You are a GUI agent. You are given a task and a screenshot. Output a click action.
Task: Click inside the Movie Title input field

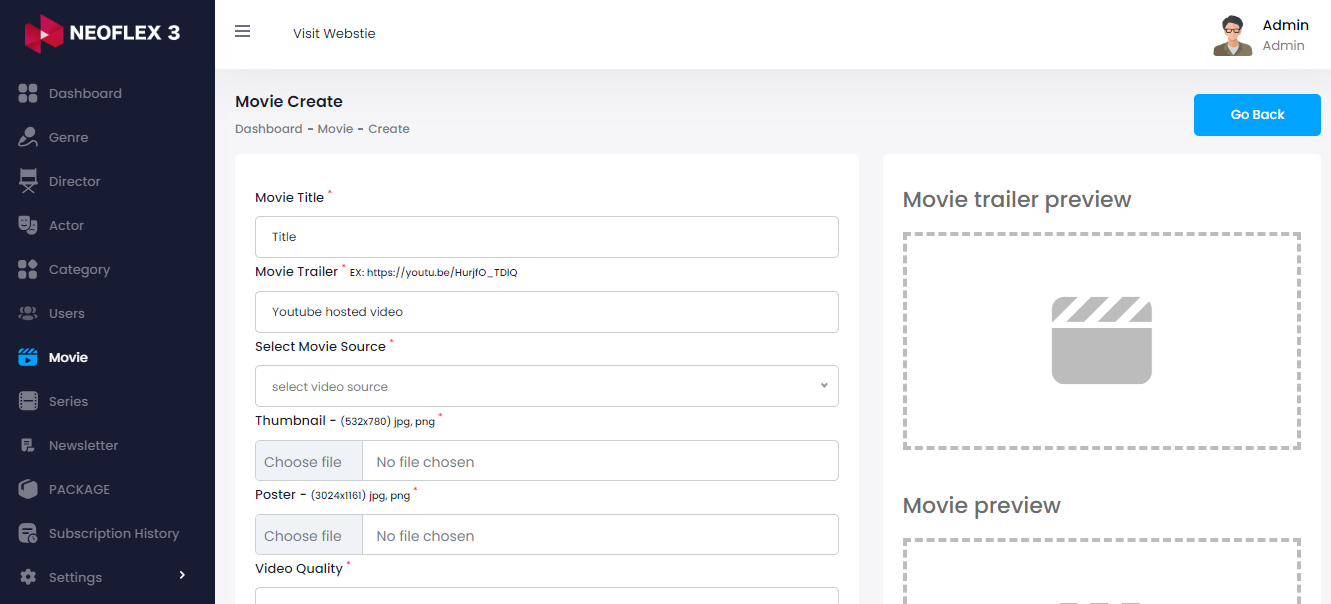546,237
